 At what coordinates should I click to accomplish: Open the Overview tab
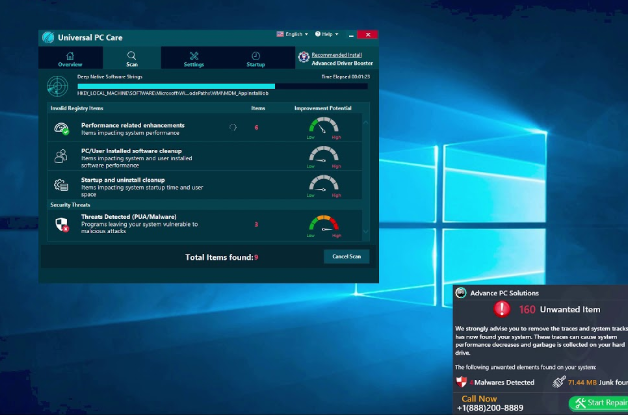(x=70, y=58)
